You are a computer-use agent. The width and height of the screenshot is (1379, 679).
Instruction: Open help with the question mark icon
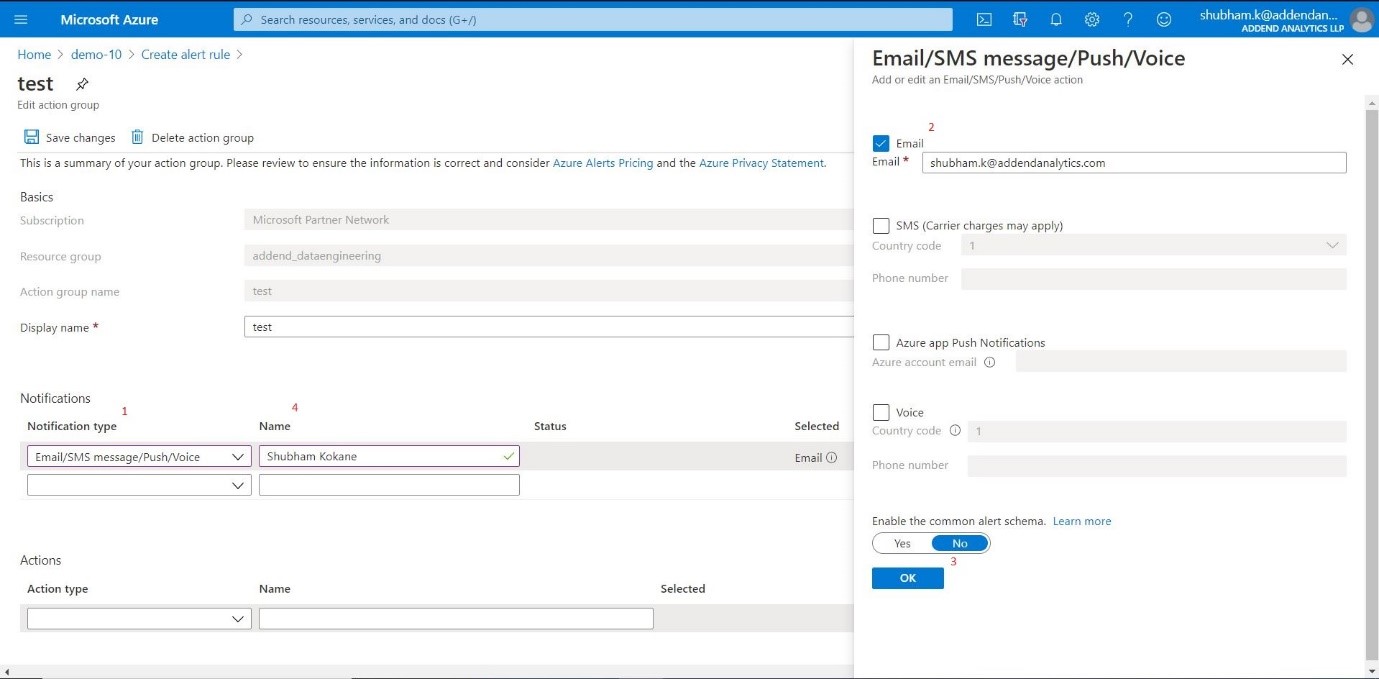point(1126,18)
